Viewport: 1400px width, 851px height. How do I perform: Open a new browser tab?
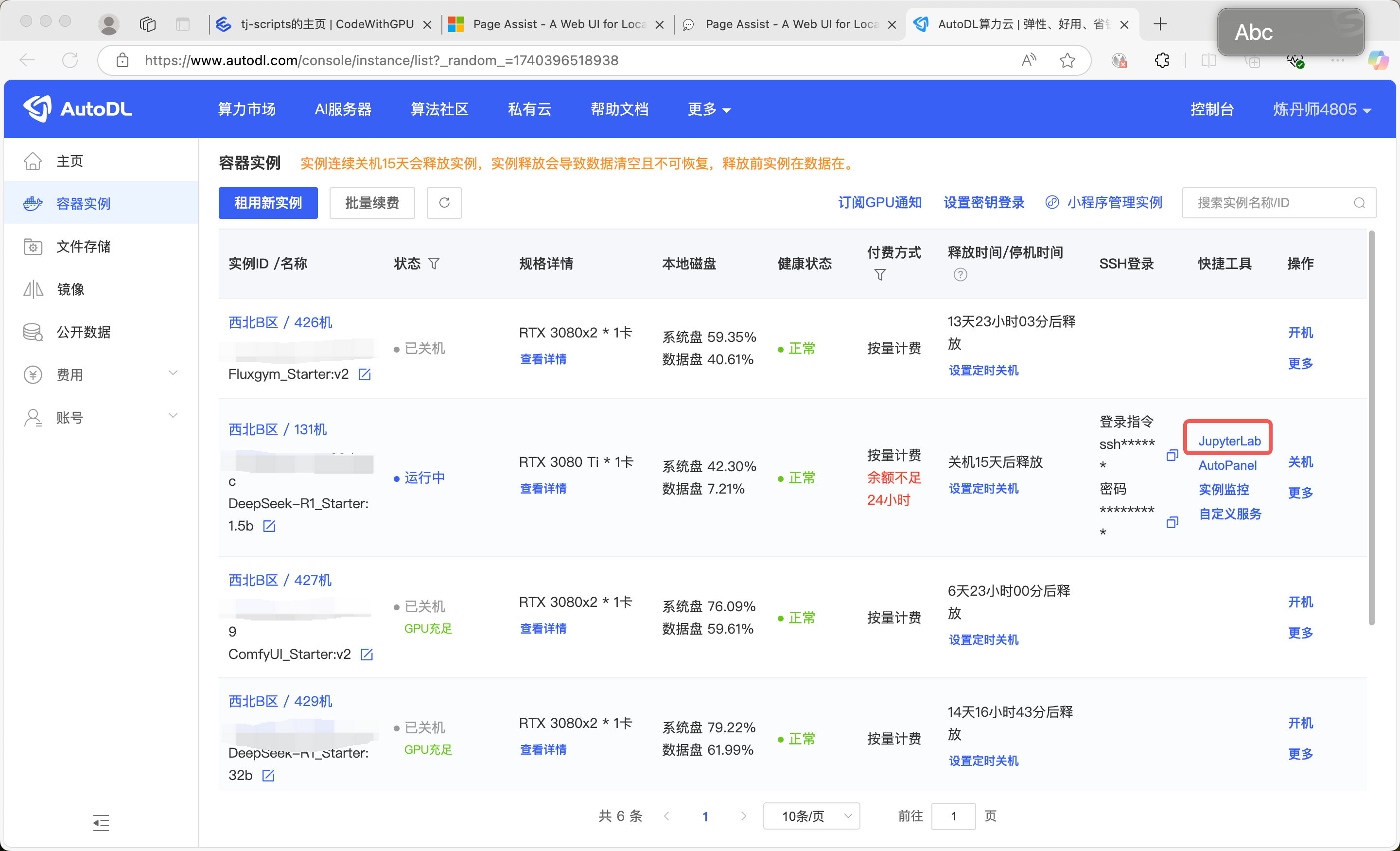pyautogui.click(x=1160, y=24)
